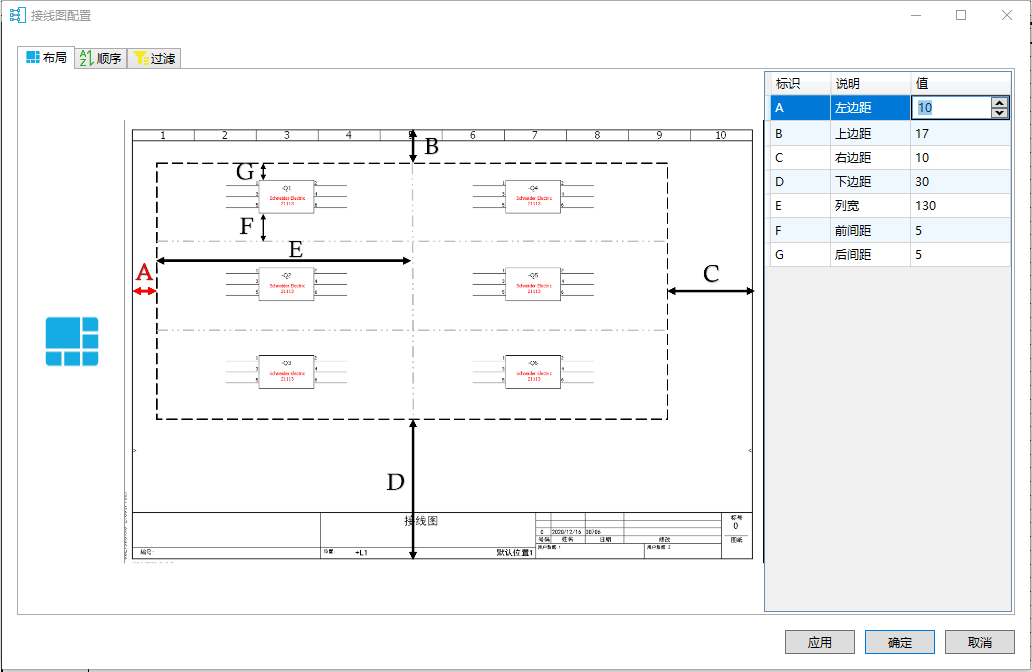Select the 后间距 value 5 cell
The height and width of the screenshot is (672, 1032).
(960, 255)
